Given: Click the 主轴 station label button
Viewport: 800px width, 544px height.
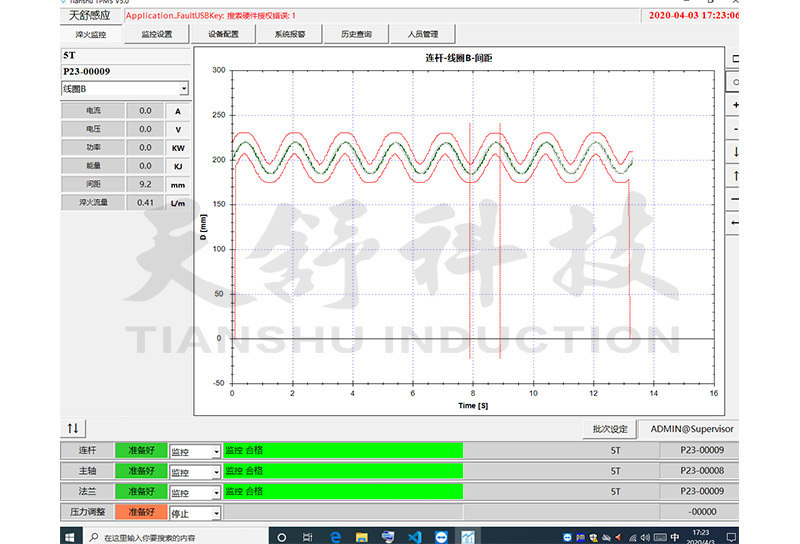Looking at the screenshot, I should coord(87,471).
